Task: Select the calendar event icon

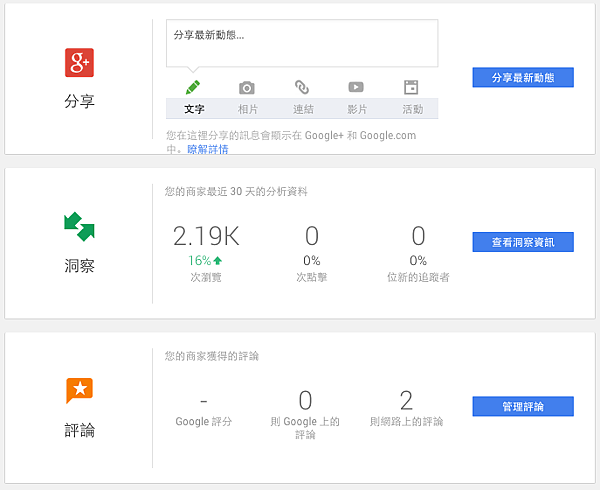Action: 411,87
